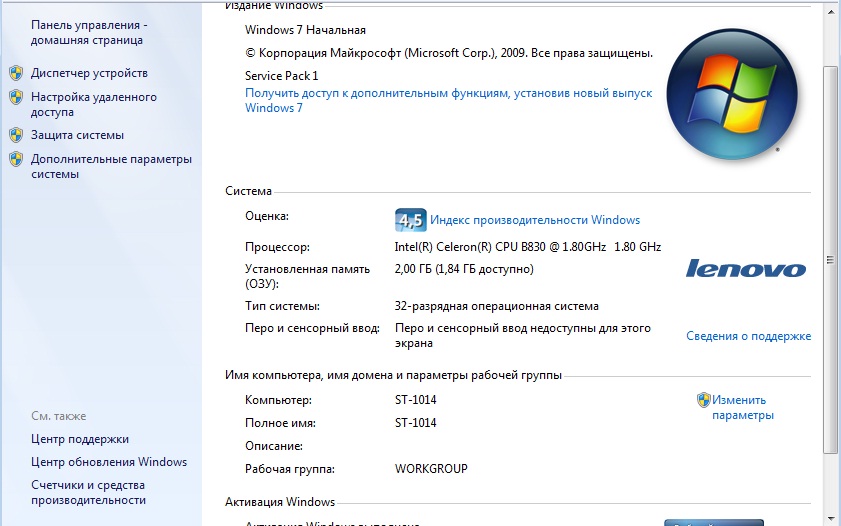Open Дополнительные параметры системы
Viewport: 841px width, 526px height.
pyautogui.click(x=111, y=167)
